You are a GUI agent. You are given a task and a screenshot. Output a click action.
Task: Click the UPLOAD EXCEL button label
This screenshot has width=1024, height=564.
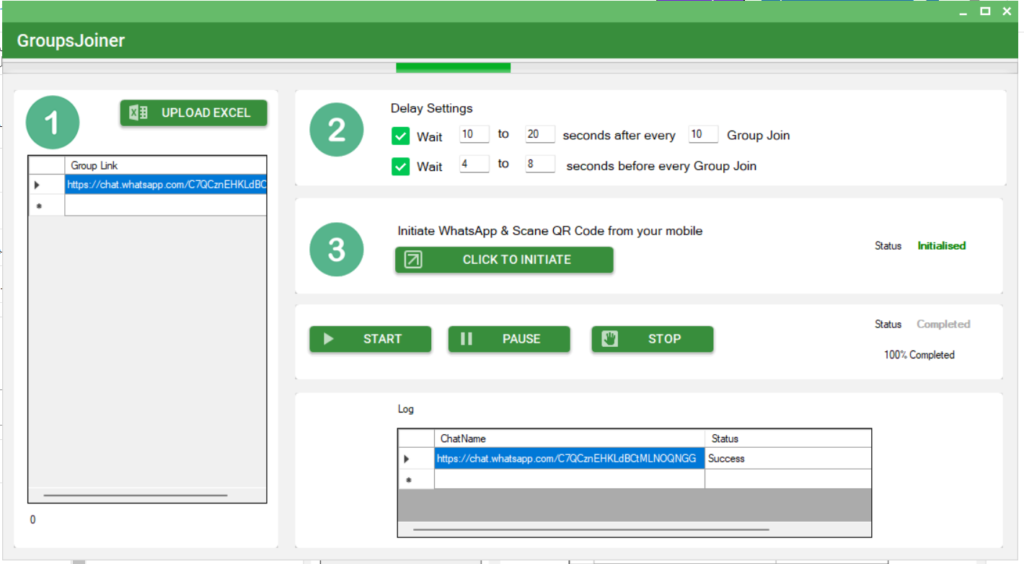point(206,113)
